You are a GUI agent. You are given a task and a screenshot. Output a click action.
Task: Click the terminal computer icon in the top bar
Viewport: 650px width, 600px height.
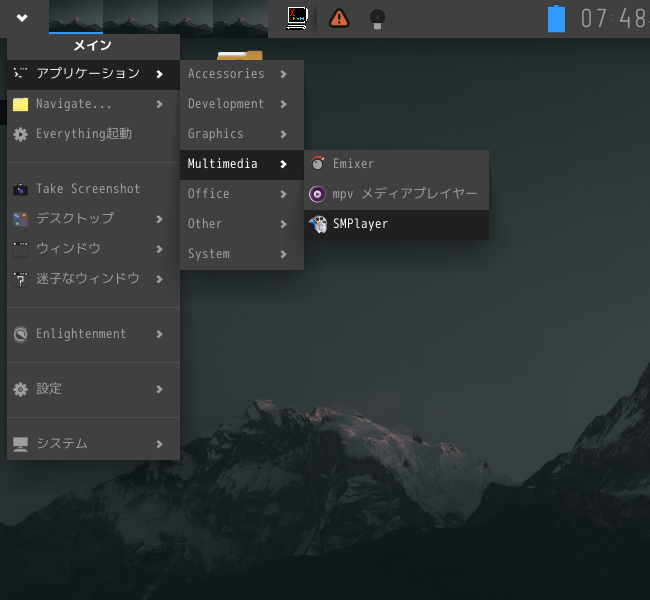click(297, 18)
